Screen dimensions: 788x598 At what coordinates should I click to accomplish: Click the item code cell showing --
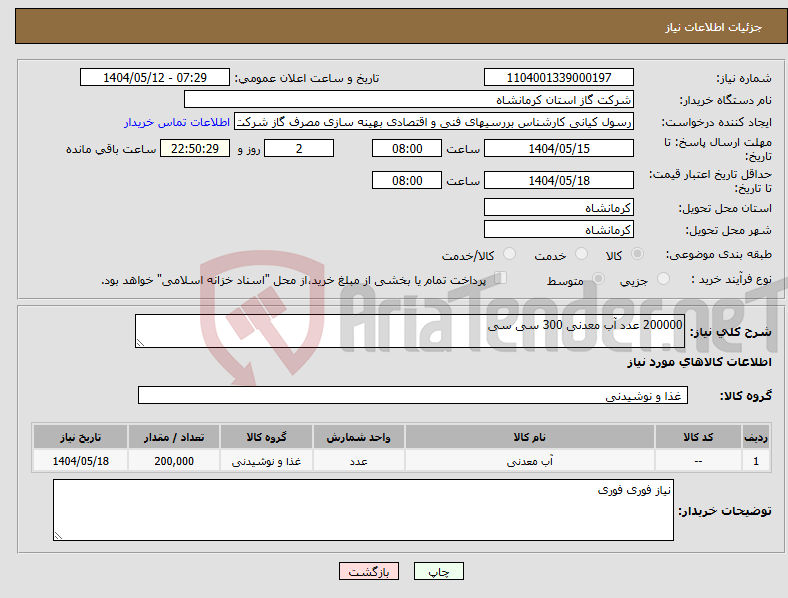point(698,461)
